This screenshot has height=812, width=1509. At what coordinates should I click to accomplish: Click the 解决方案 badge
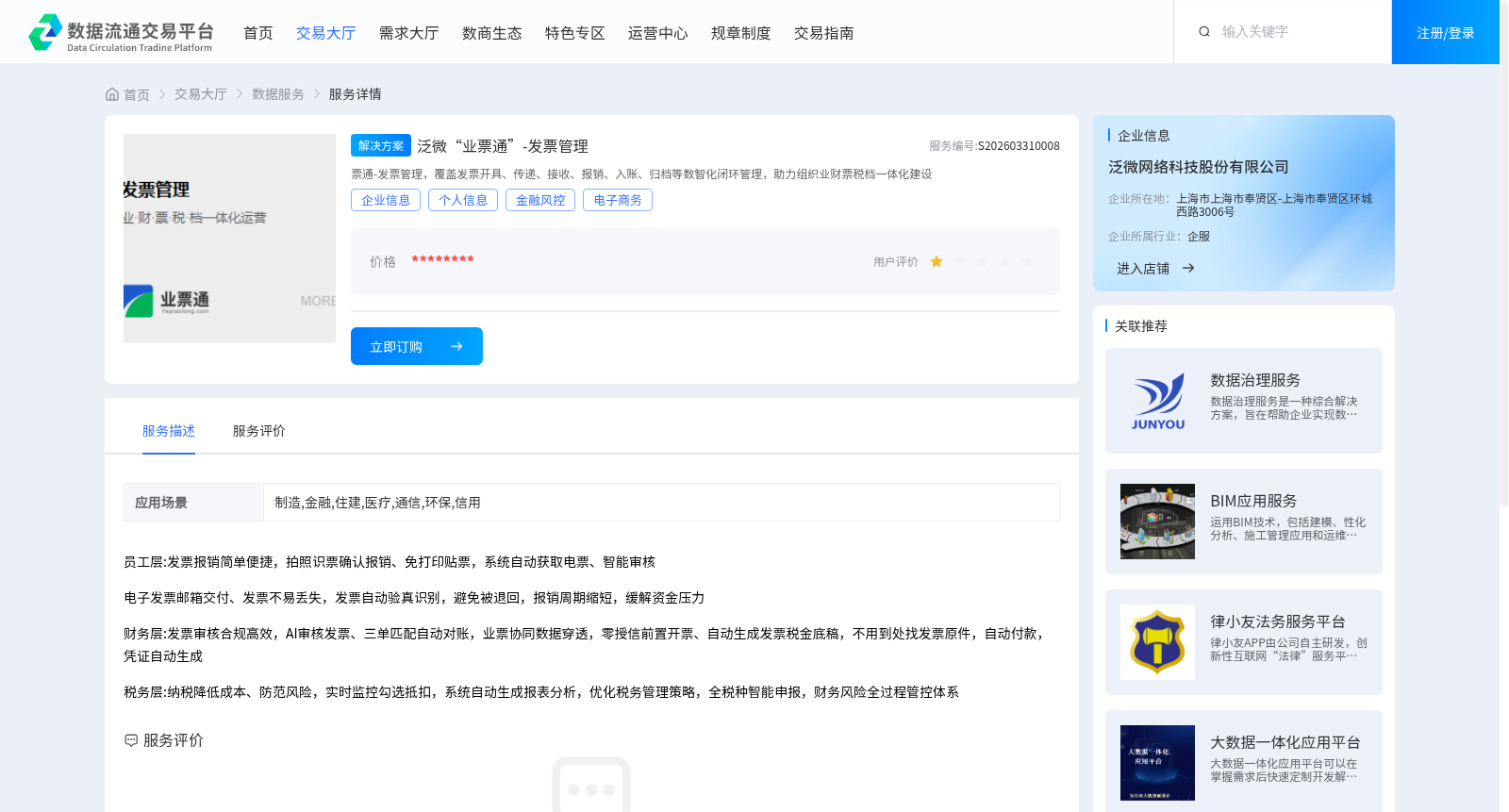coord(381,145)
